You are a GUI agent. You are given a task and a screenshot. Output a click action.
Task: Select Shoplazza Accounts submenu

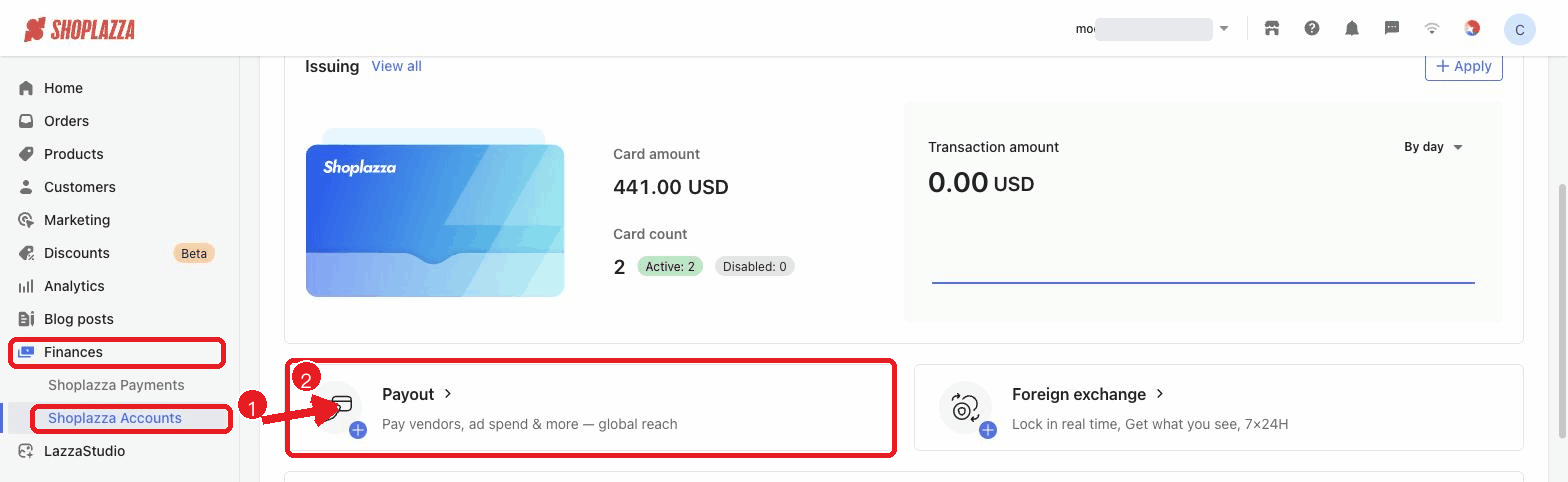click(115, 418)
